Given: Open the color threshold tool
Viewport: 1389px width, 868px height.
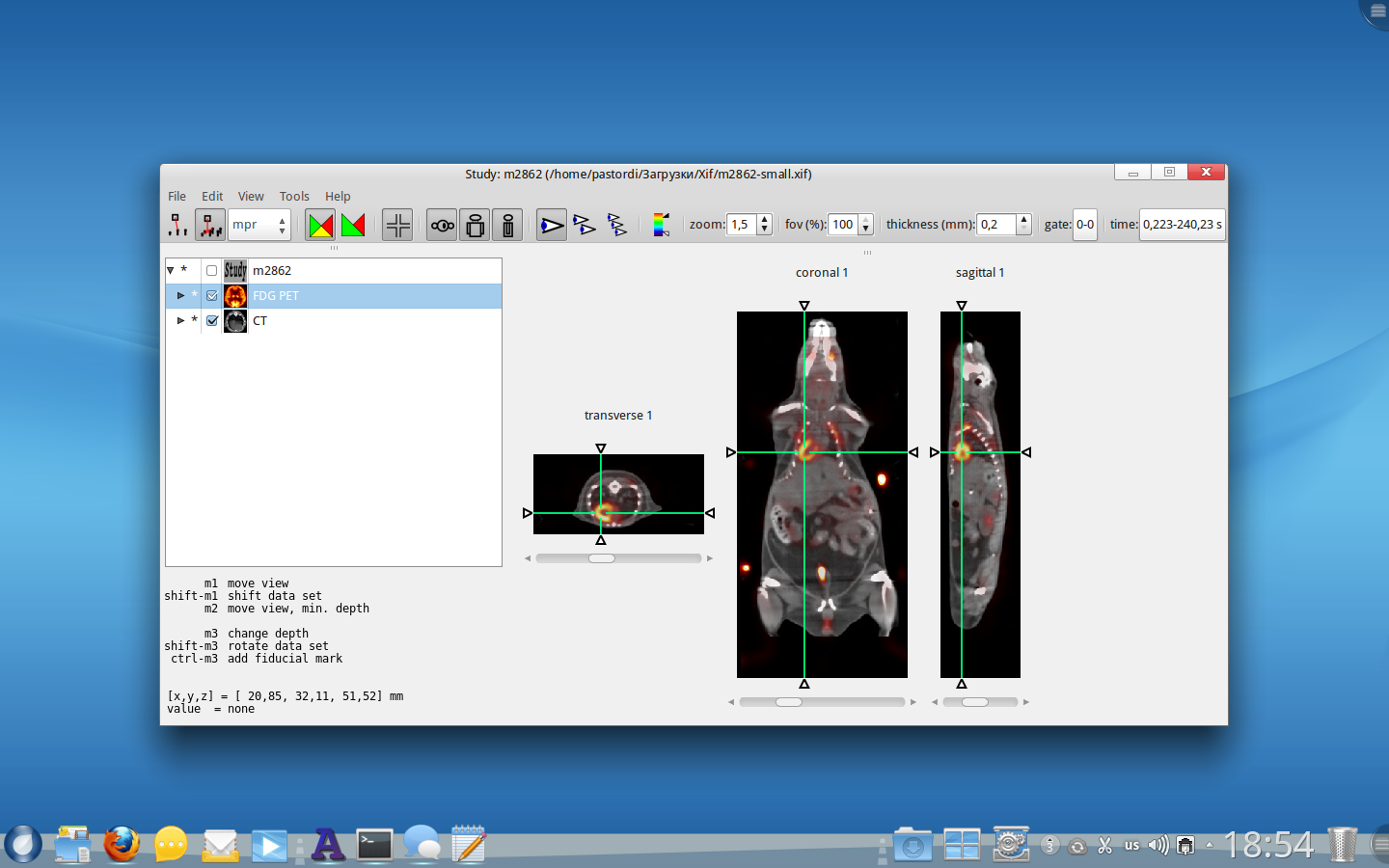Looking at the screenshot, I should (661, 225).
